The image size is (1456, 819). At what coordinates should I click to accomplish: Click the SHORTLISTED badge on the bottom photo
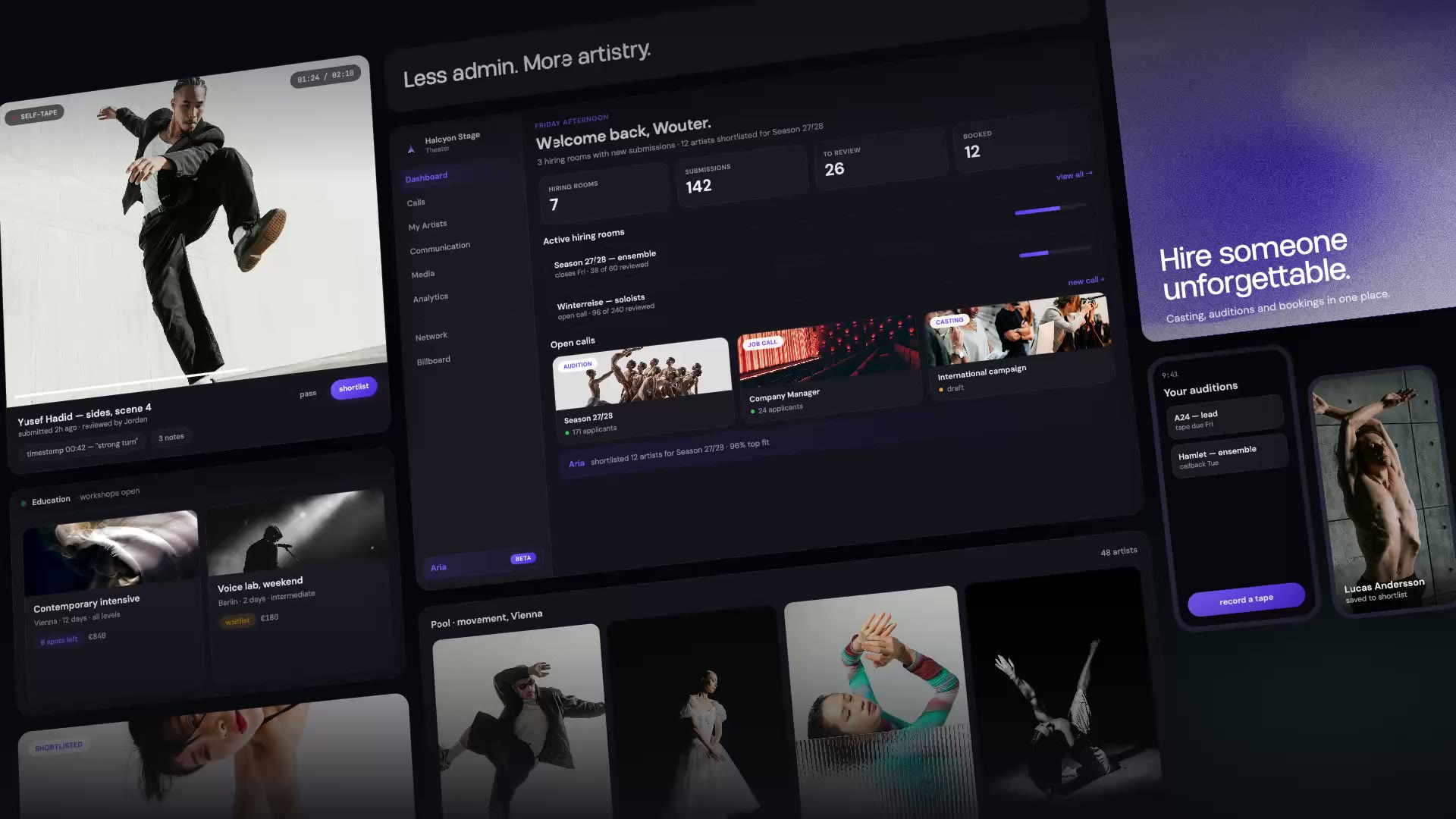pos(58,746)
